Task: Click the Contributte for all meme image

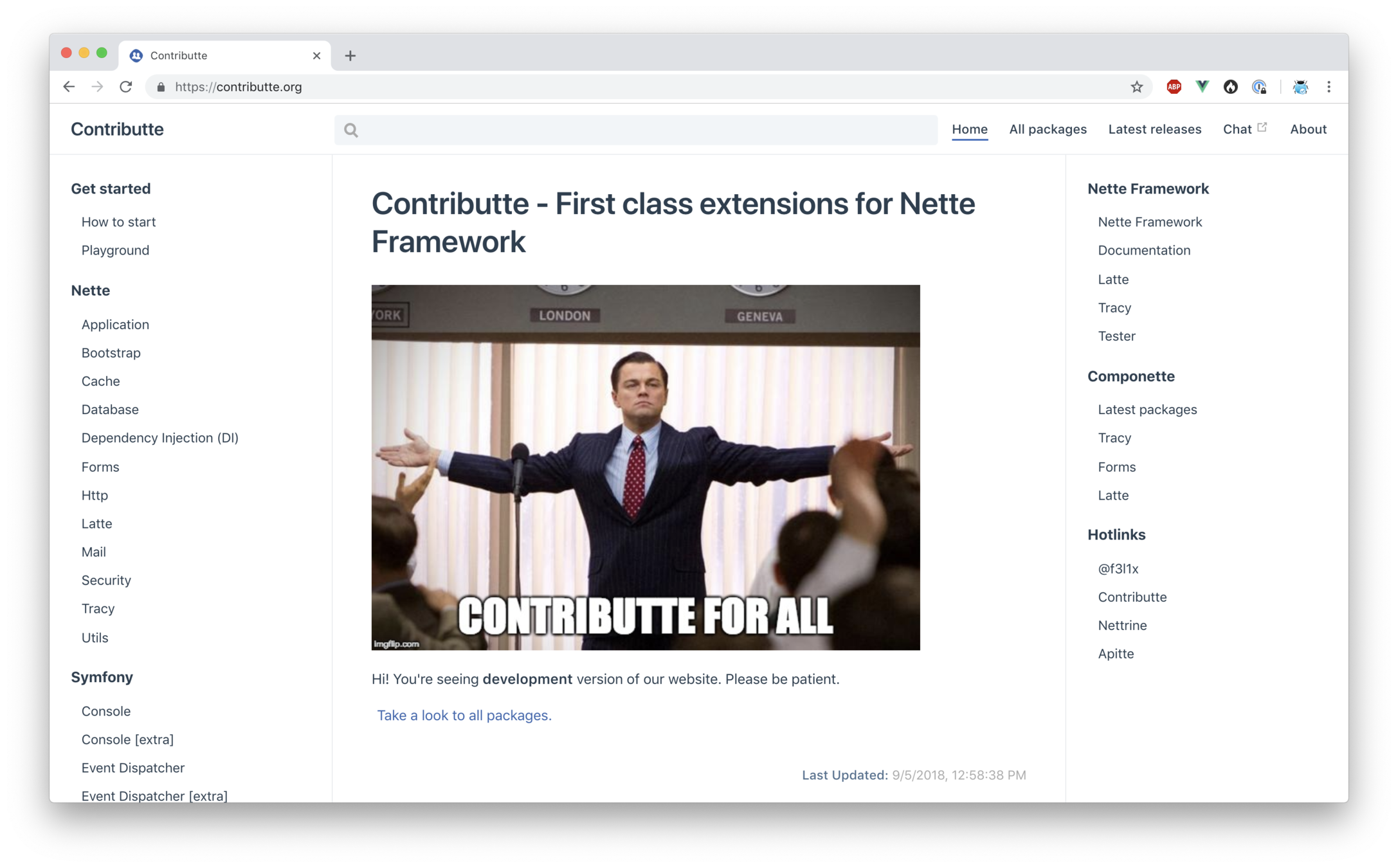Action: [x=645, y=467]
